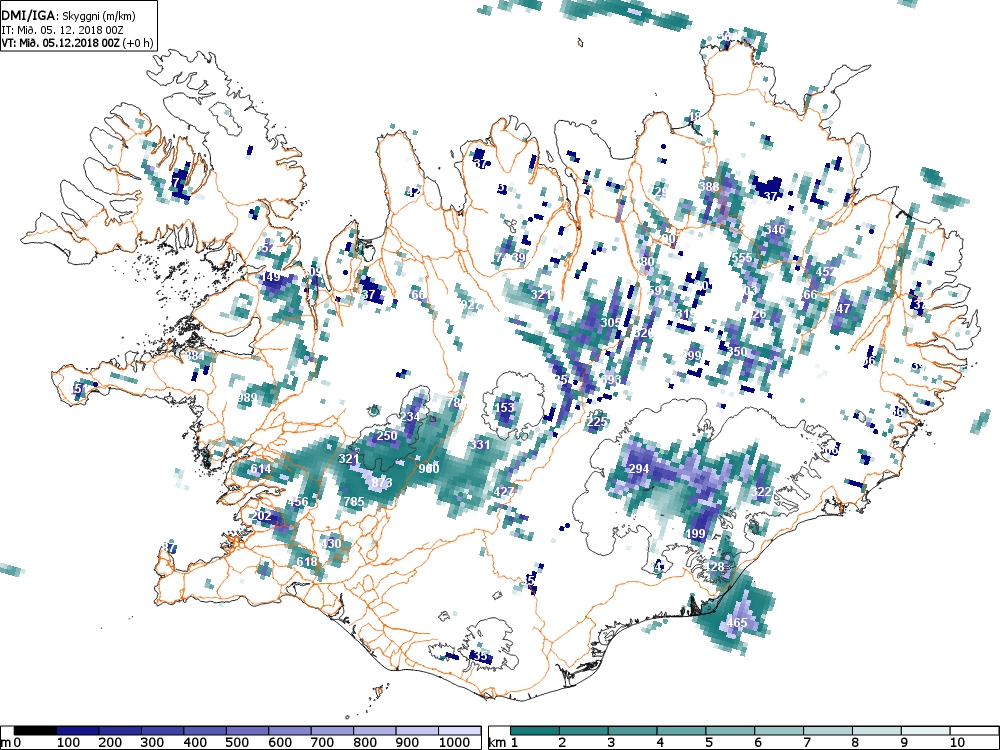This screenshot has height=750, width=1000.
Task: Select the '5' km legend label
Action: (709, 742)
